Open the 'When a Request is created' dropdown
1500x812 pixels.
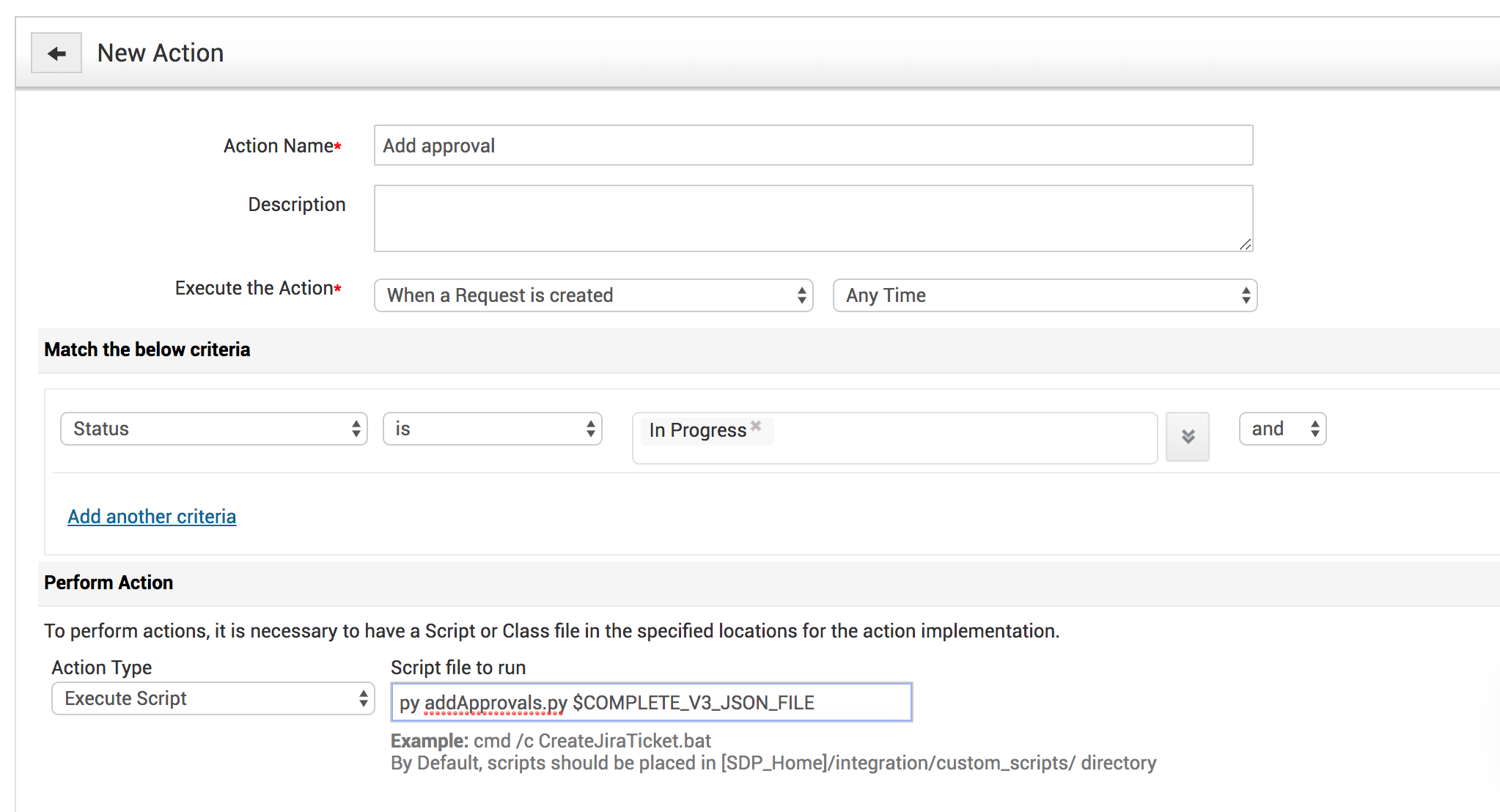coord(593,295)
